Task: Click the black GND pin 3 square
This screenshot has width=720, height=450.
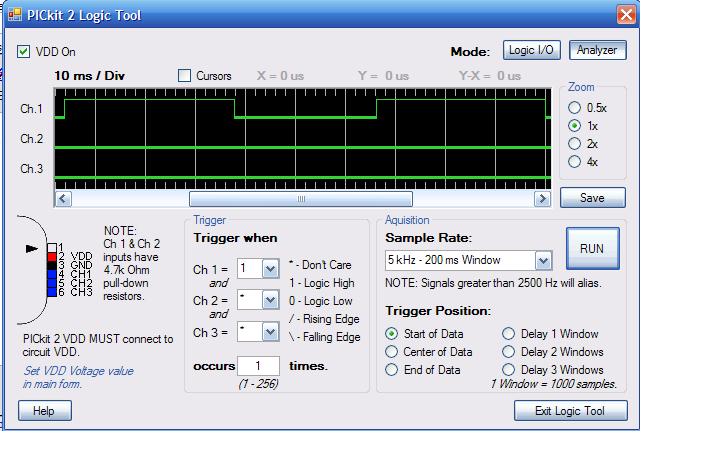Action: coord(52,265)
